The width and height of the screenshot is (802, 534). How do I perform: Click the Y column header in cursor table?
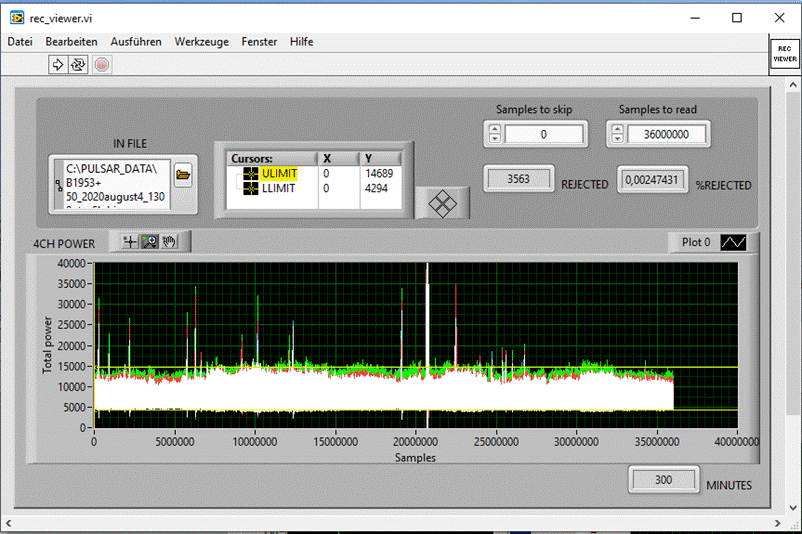381,159
